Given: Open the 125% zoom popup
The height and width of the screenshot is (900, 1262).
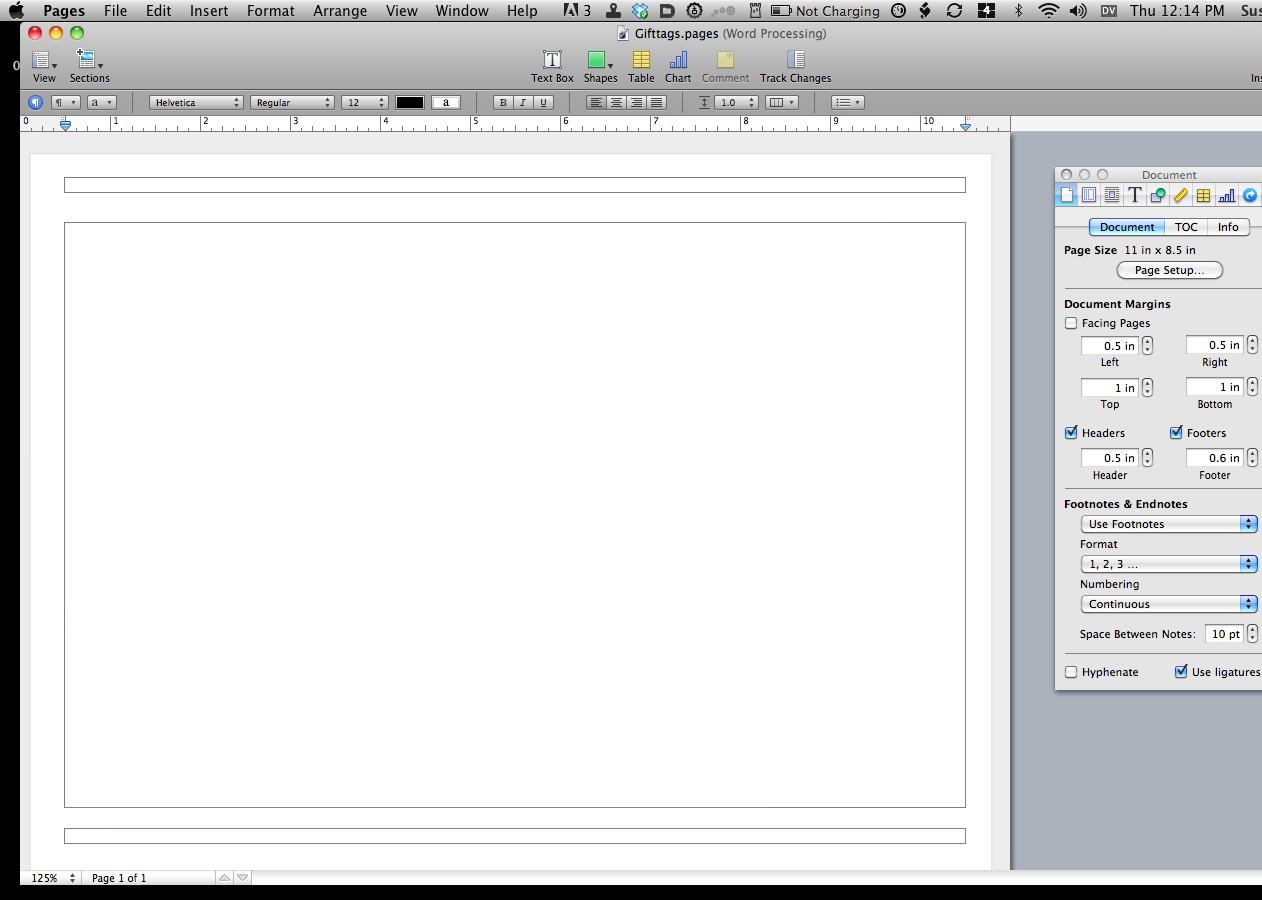Looking at the screenshot, I should click(52, 878).
